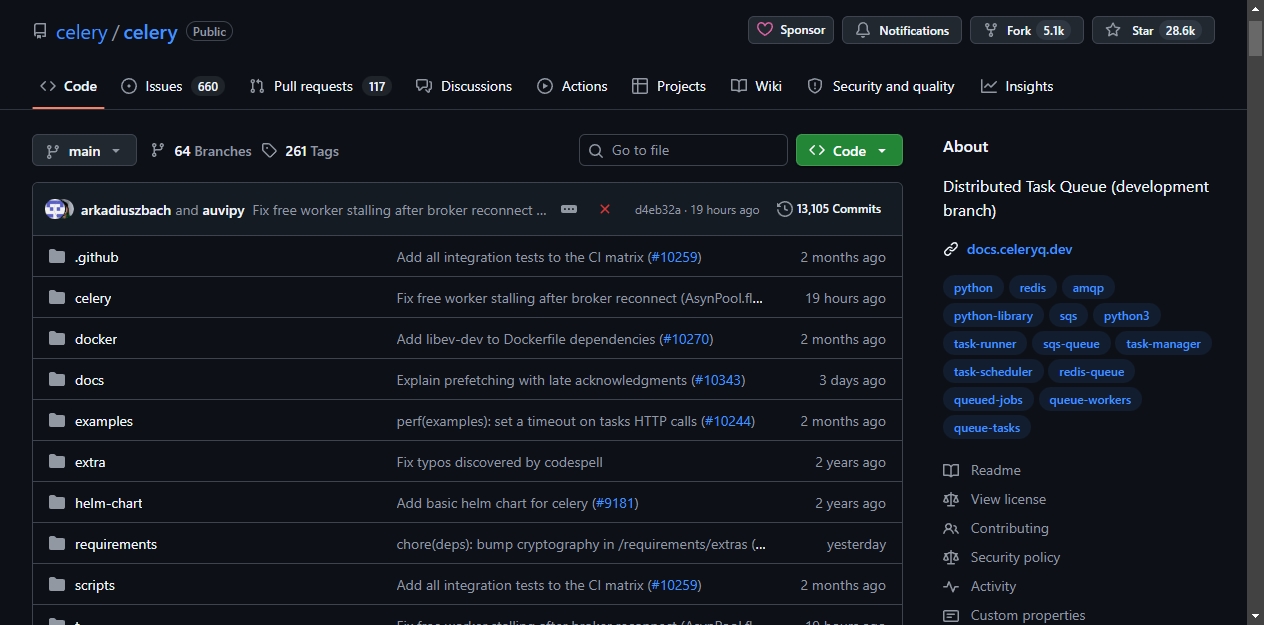Click the red failed checks X icon
The image size is (1264, 625).
click(x=605, y=209)
